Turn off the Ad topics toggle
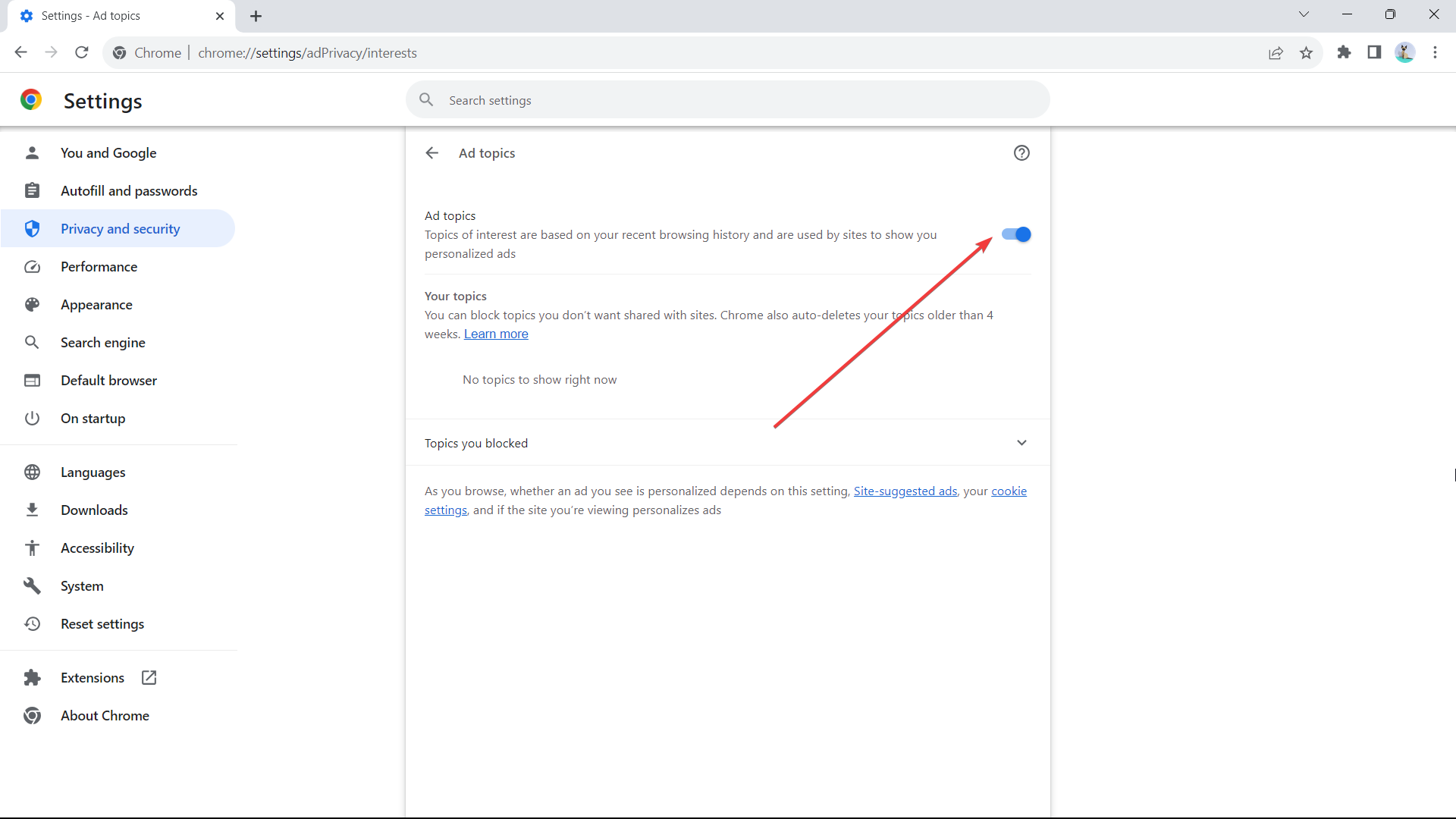Screen dimensions: 1456x819 [1016, 234]
